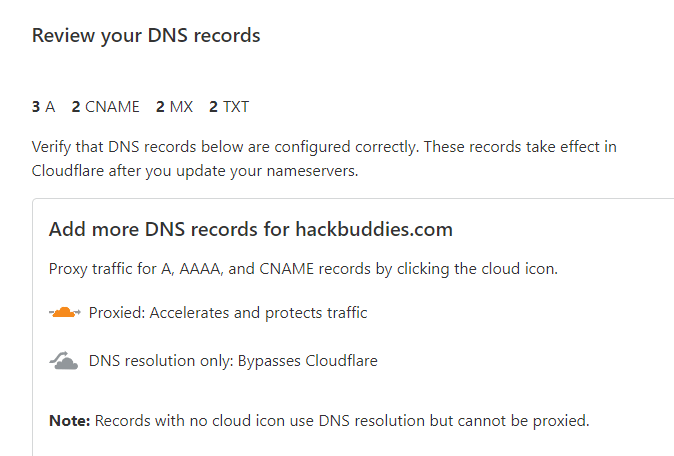
Task: Click the phrase clicking the cloud icon
Action: (477, 269)
